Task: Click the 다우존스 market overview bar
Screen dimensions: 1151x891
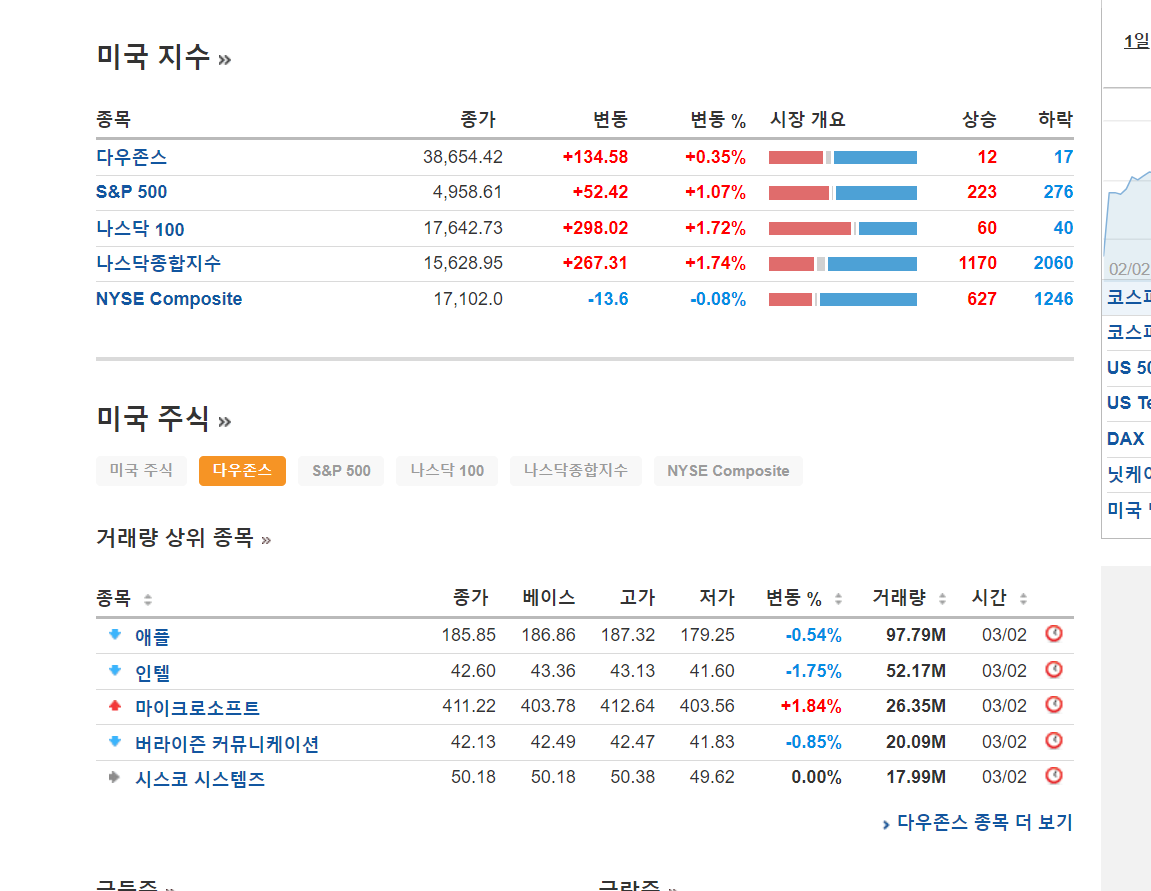Action: click(x=843, y=157)
